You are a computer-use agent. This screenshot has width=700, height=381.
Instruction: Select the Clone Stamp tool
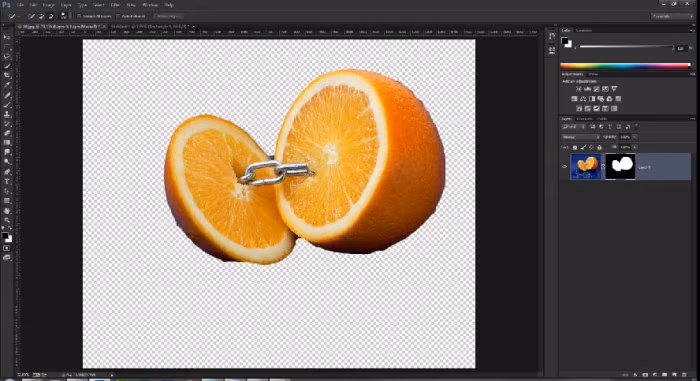tap(7, 114)
